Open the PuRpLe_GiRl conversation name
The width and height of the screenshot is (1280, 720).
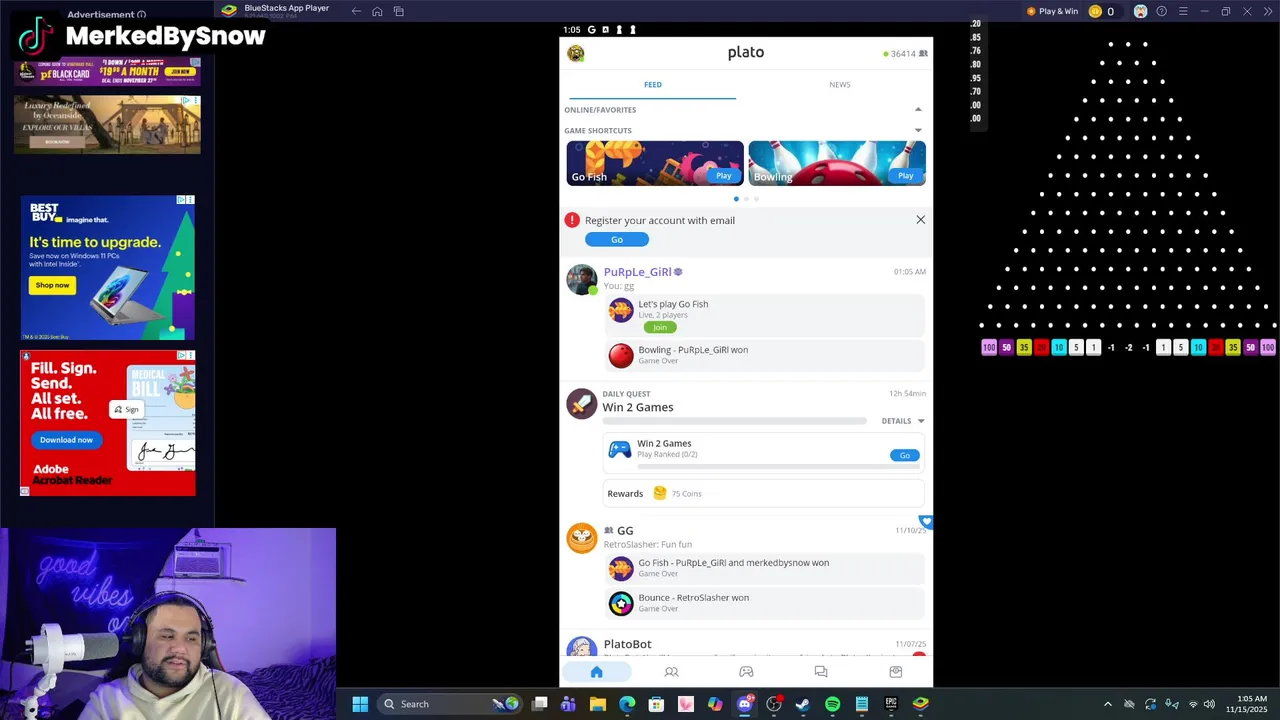tap(637, 272)
